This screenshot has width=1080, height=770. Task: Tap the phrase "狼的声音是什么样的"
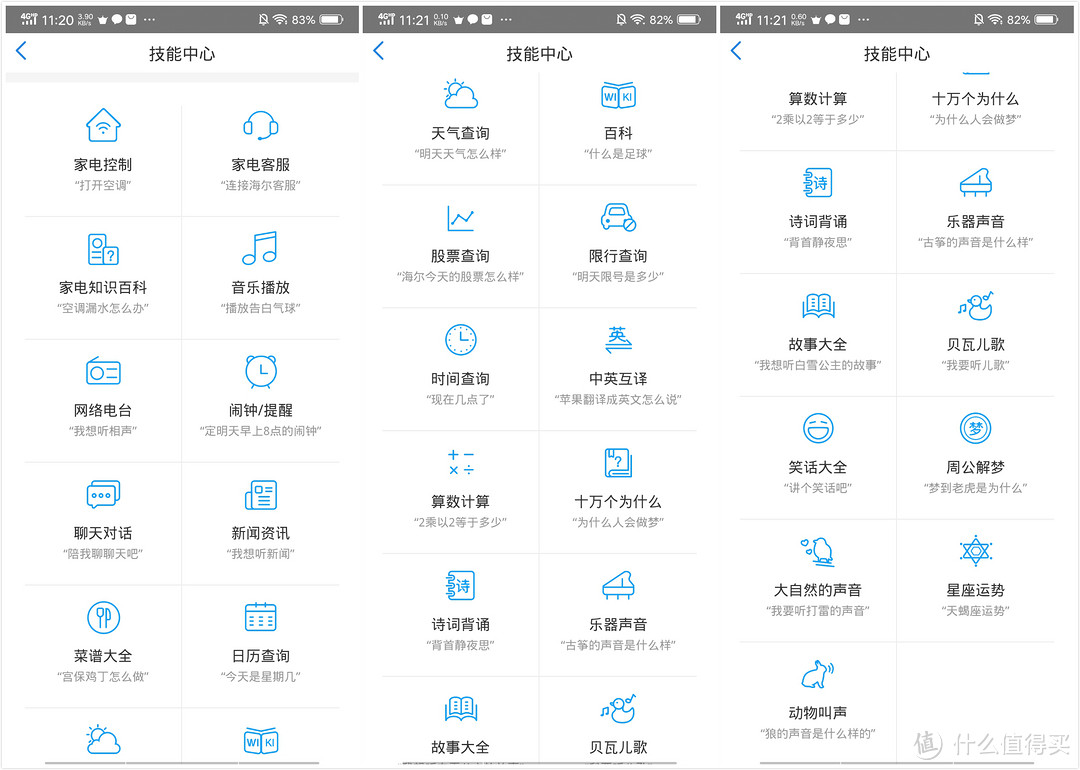click(x=818, y=733)
